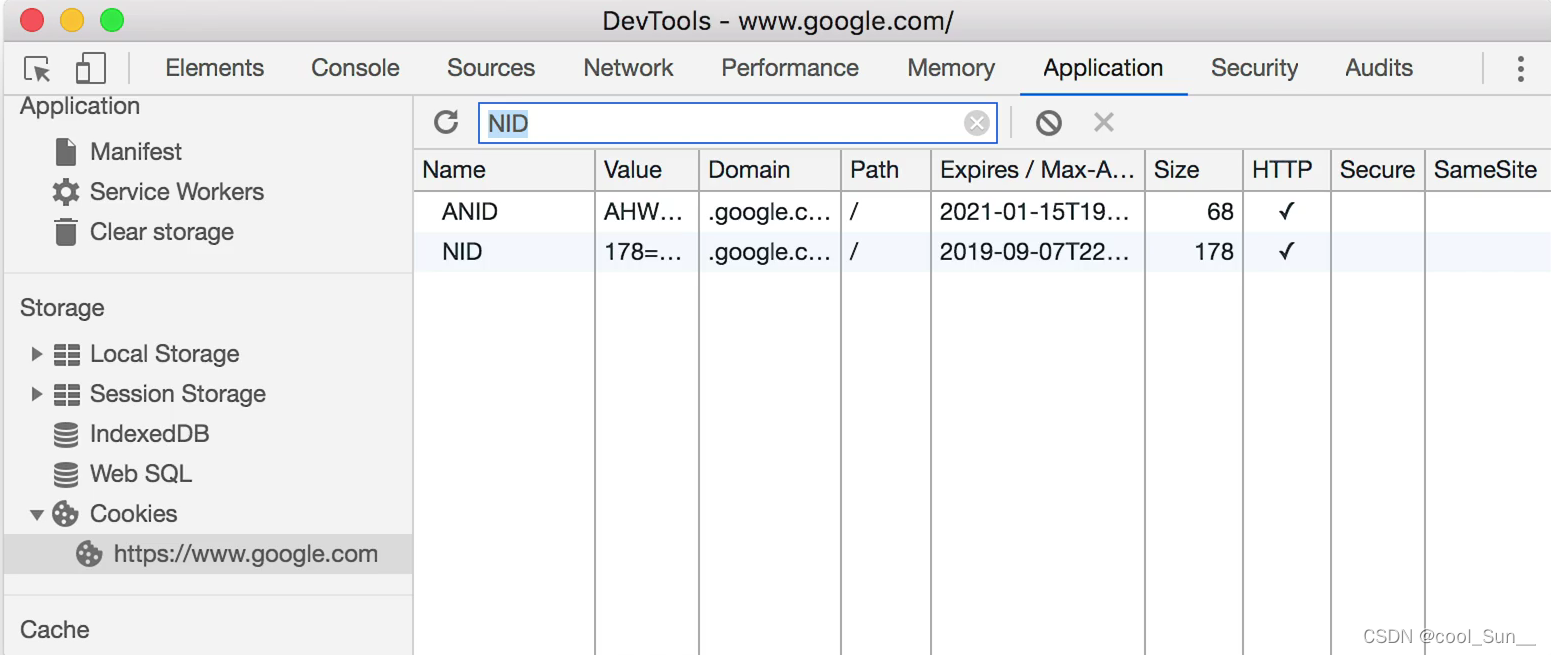Image resolution: width=1551 pixels, height=655 pixels.
Task: Select Local Storage in the sidebar
Action: [x=165, y=354]
